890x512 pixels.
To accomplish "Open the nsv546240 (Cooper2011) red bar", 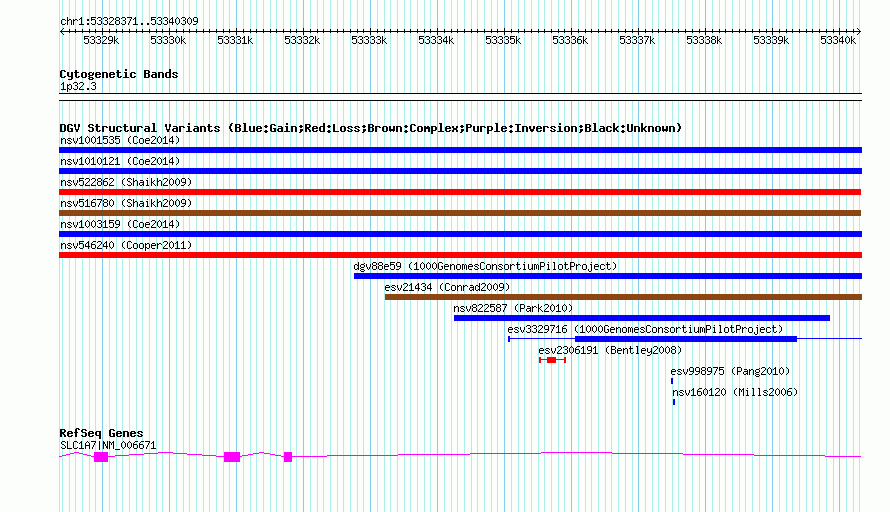I will [x=460, y=255].
